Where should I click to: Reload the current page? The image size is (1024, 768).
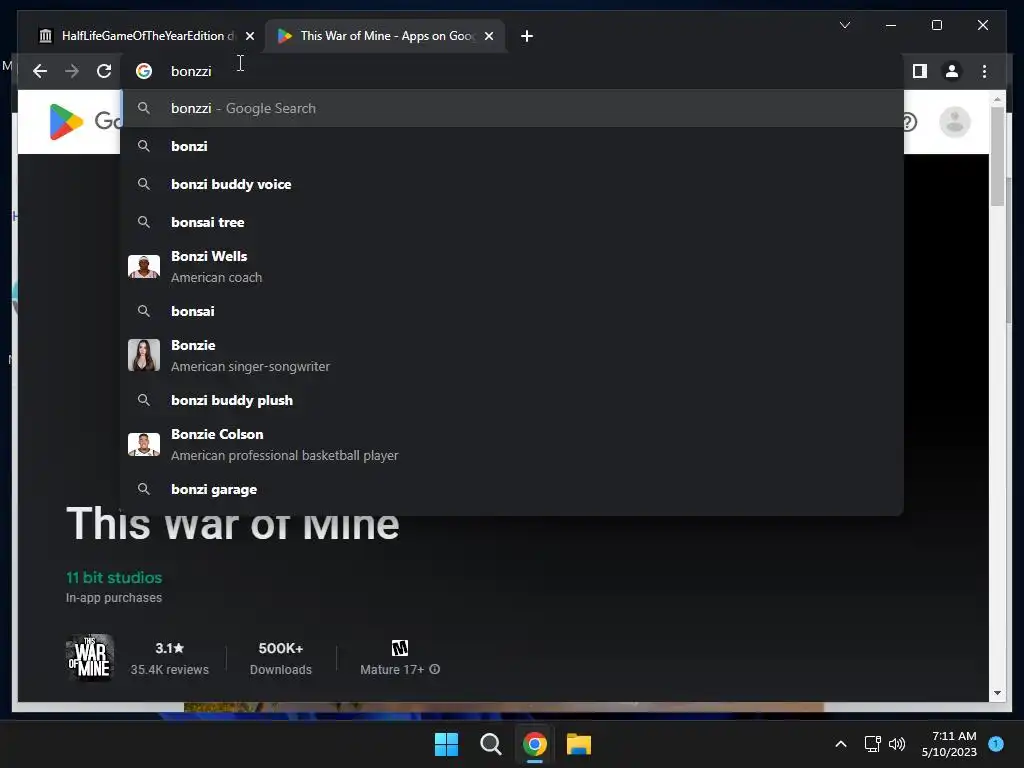point(104,71)
